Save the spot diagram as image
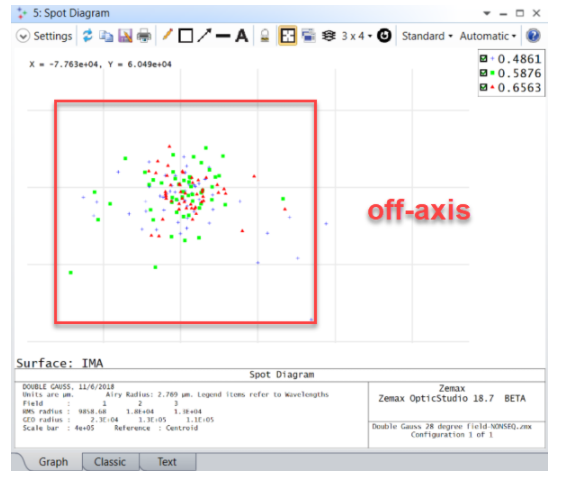The height and width of the screenshot is (477, 574). [x=125, y=36]
